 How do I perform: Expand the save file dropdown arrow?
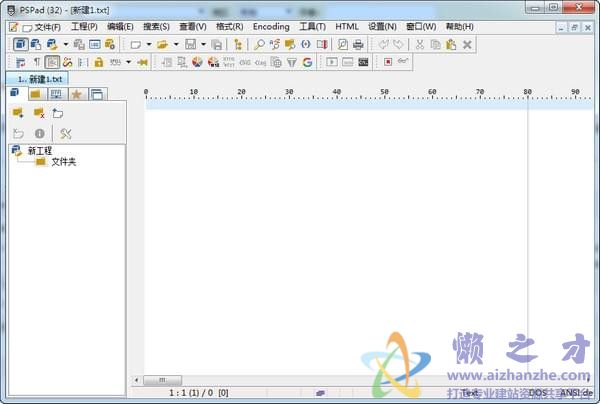204,44
